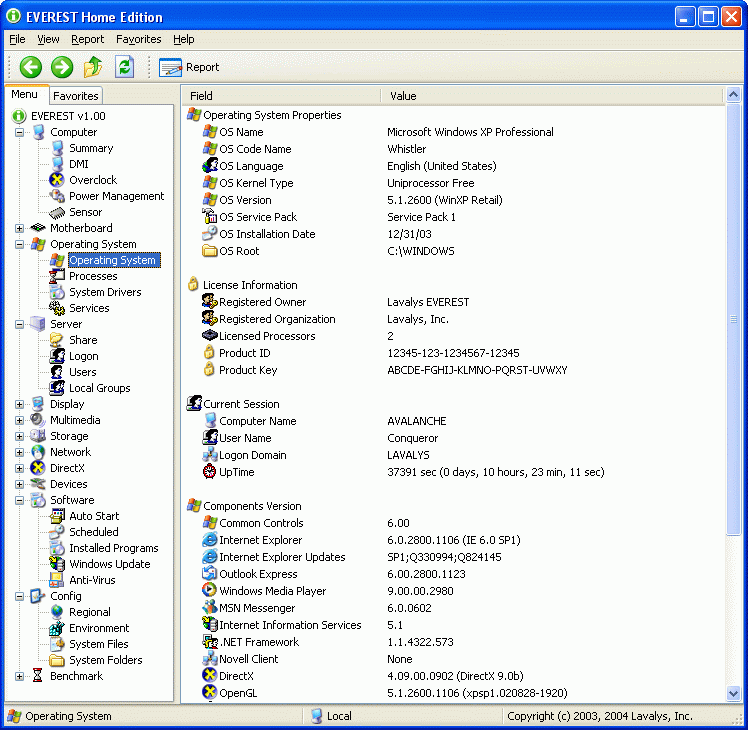The height and width of the screenshot is (730, 748).
Task: Select the Anti-Virus icon
Action: pyautogui.click(x=57, y=580)
